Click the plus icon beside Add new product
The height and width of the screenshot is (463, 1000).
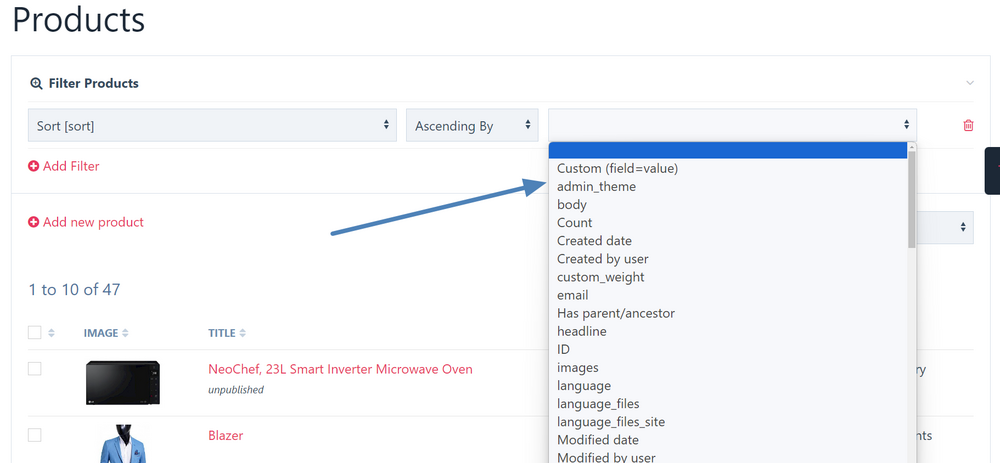click(x=34, y=222)
